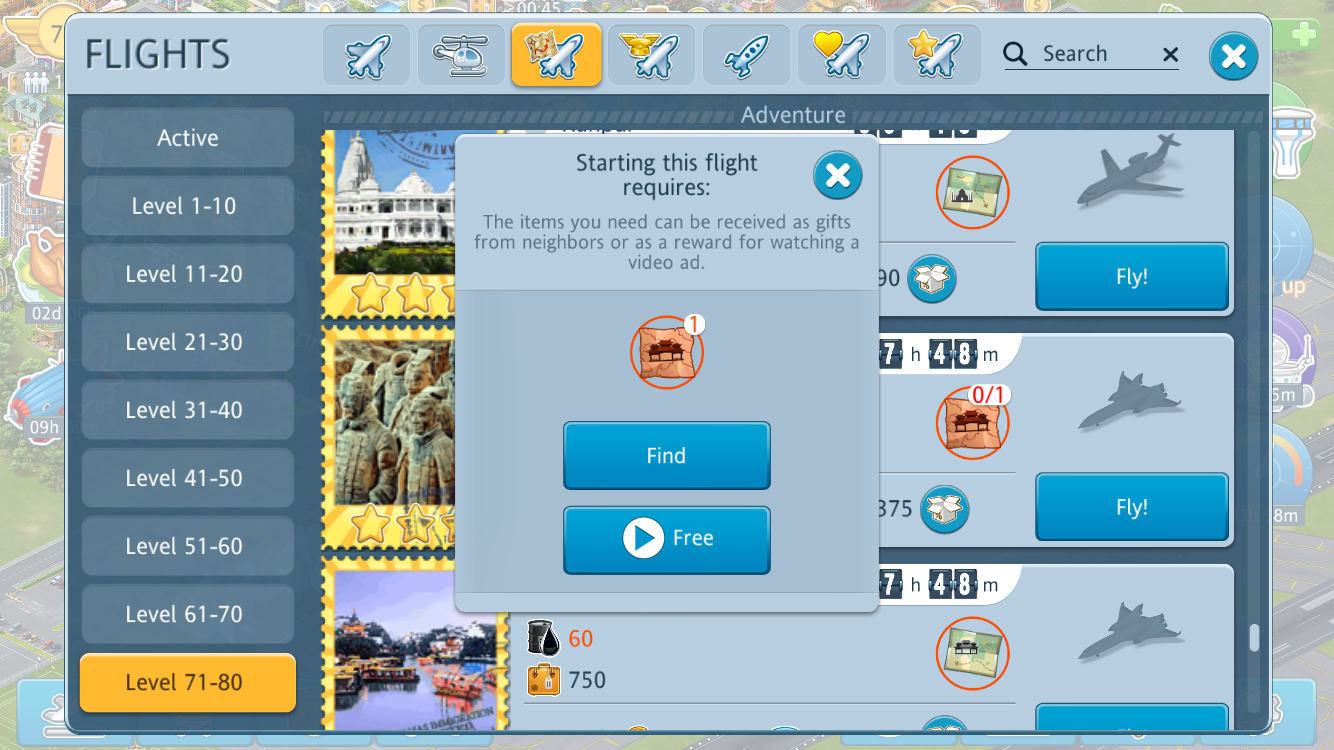Open the golden wings flights category
Screen dimensions: 1334x750
click(x=651, y=55)
